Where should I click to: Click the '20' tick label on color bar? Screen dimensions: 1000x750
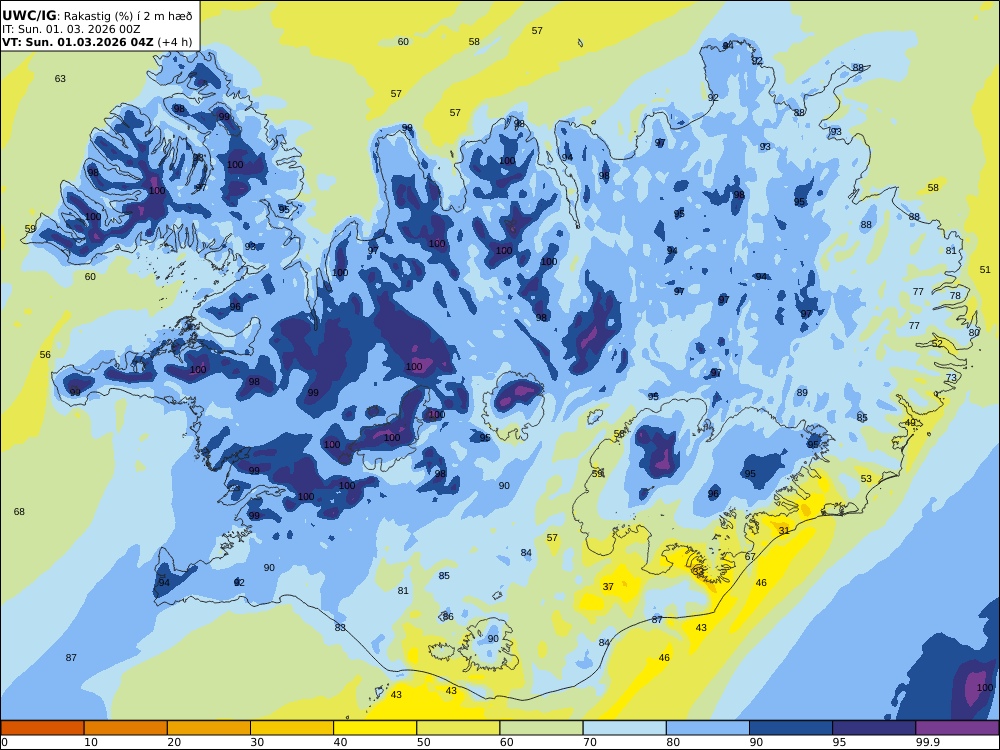click(x=174, y=742)
